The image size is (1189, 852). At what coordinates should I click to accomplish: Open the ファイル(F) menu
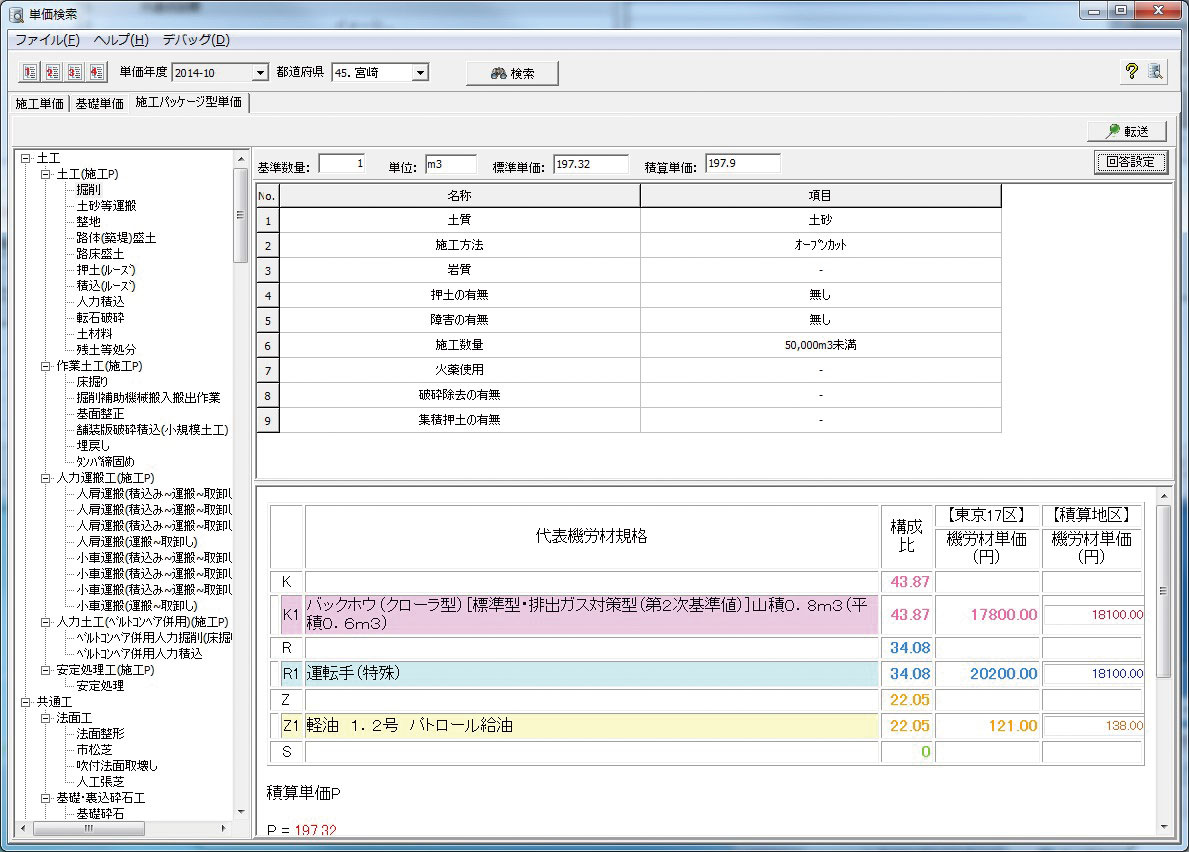coord(47,39)
